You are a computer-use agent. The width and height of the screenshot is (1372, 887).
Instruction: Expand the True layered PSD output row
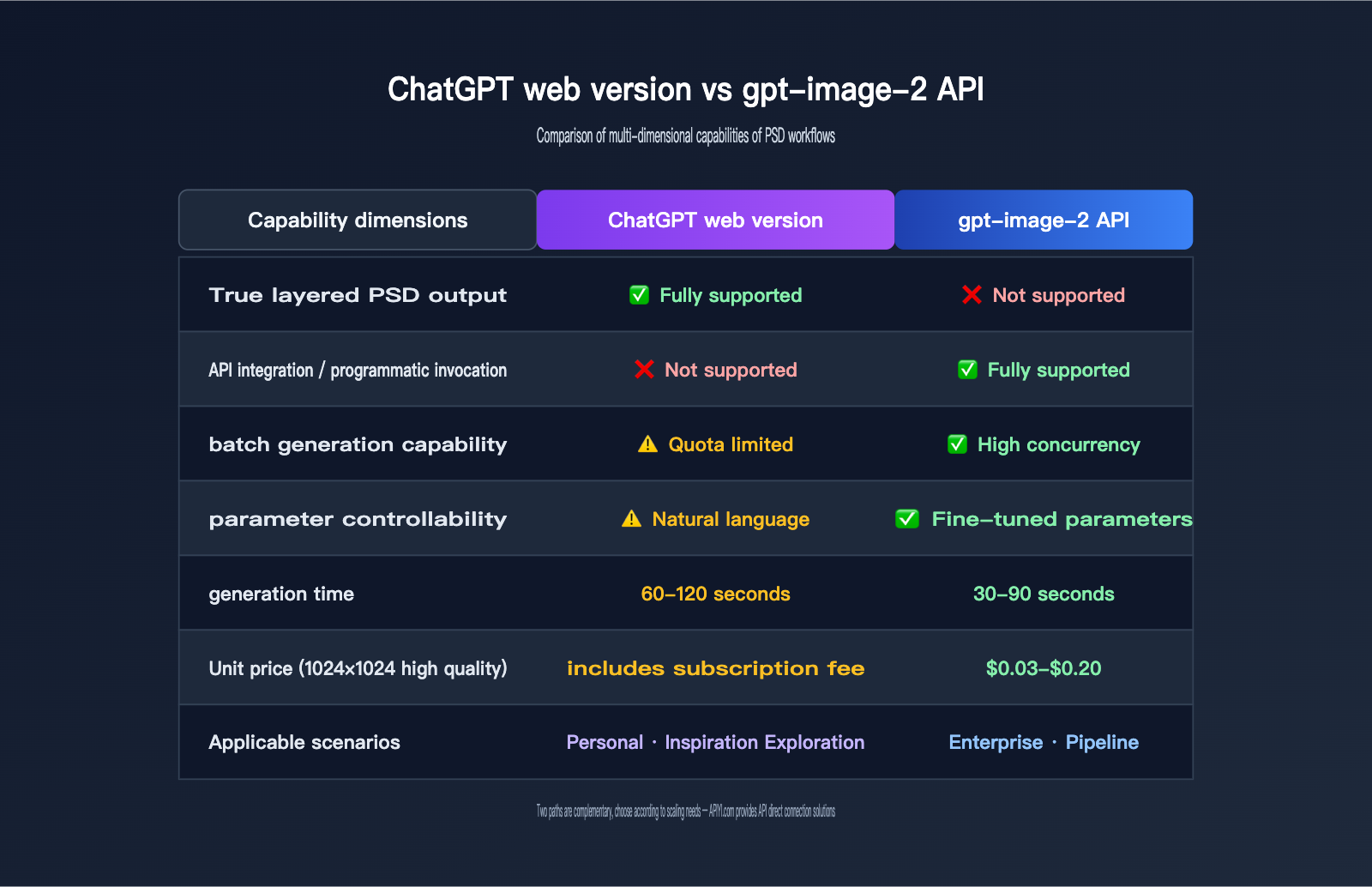click(x=358, y=295)
